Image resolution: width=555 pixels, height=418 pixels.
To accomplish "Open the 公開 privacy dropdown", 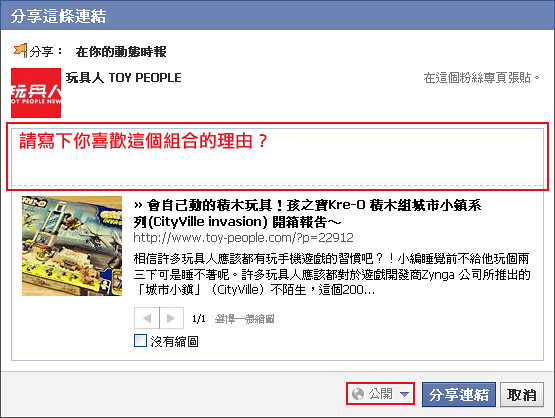I will [x=381, y=394].
